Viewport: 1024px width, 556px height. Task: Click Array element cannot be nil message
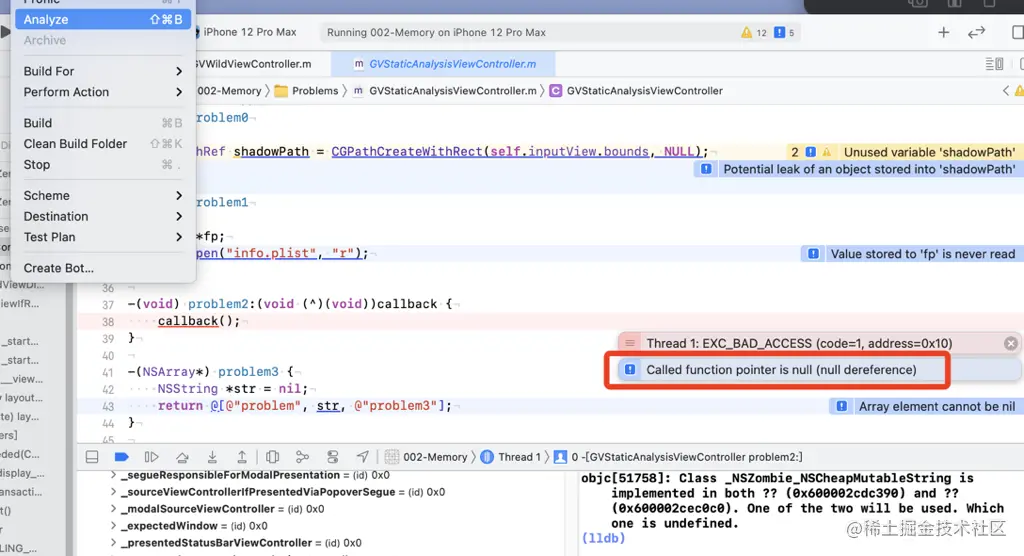(x=936, y=406)
